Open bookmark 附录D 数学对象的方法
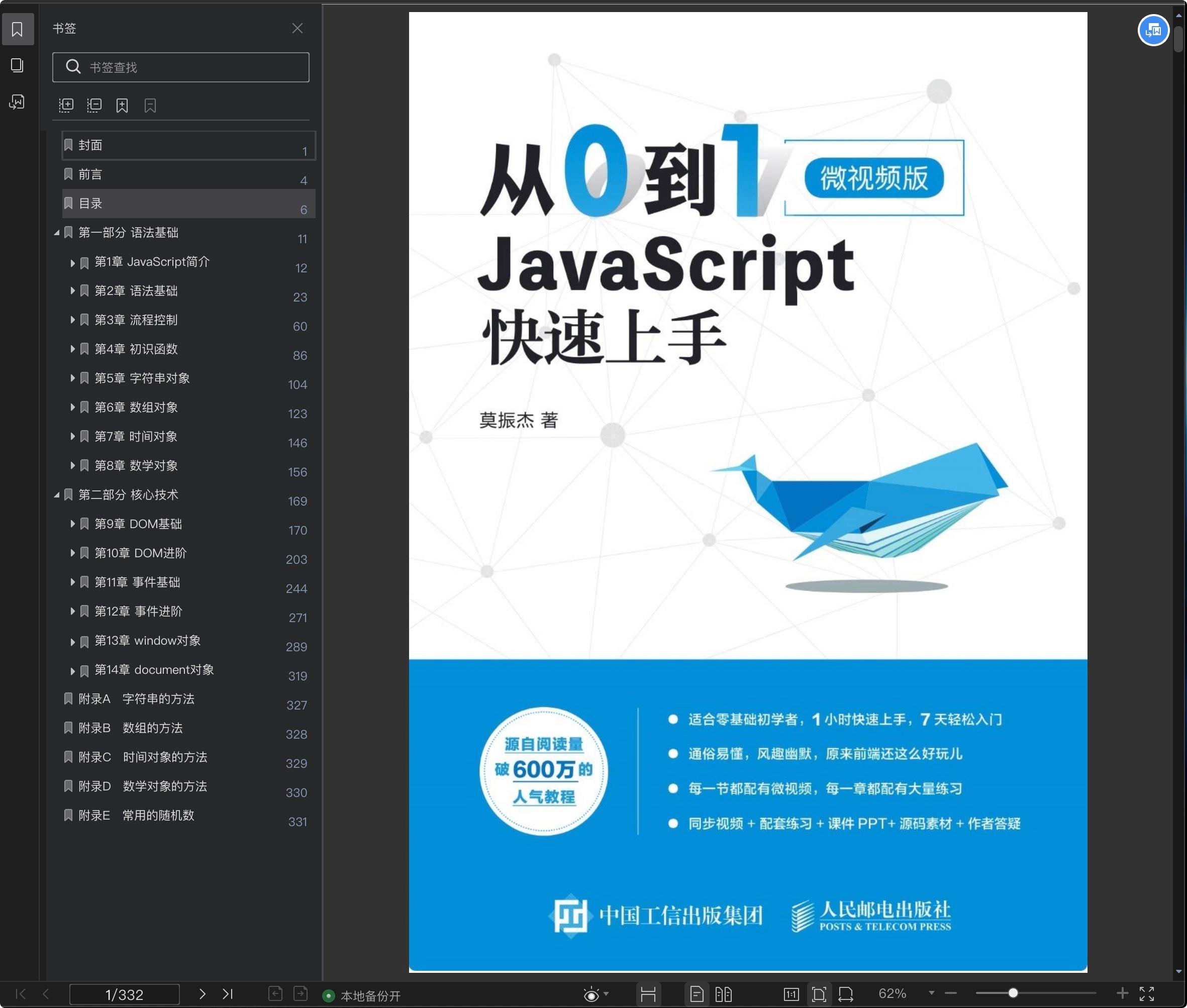1187x1008 pixels. point(188,786)
